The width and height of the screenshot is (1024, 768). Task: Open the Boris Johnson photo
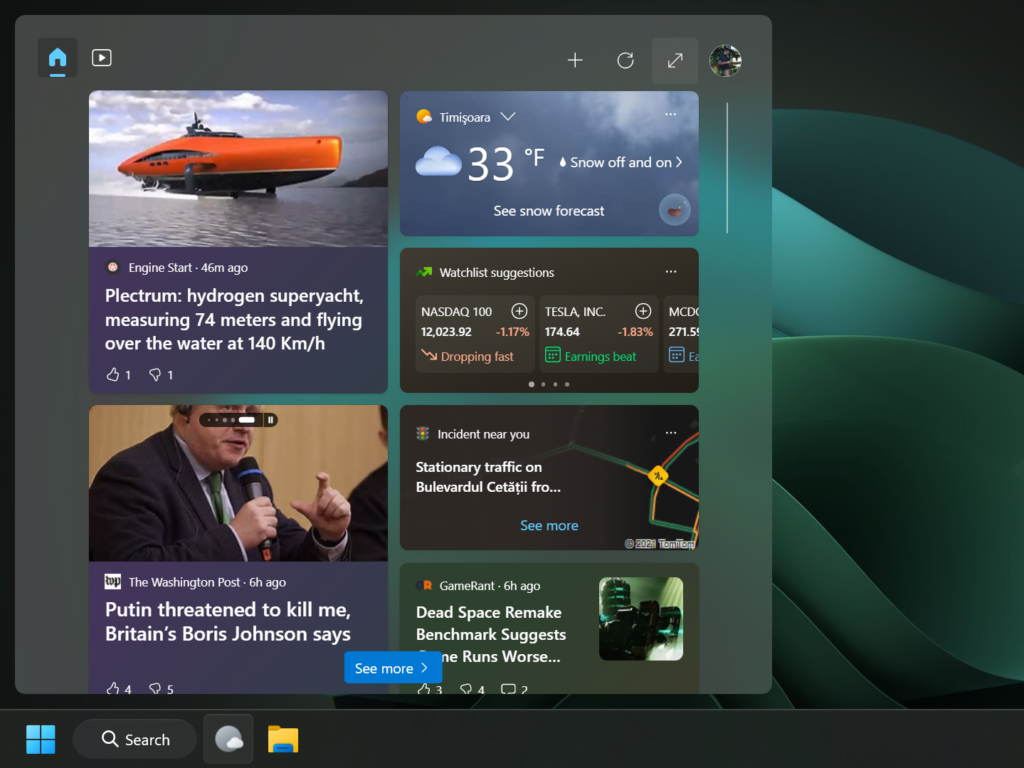pos(238,483)
